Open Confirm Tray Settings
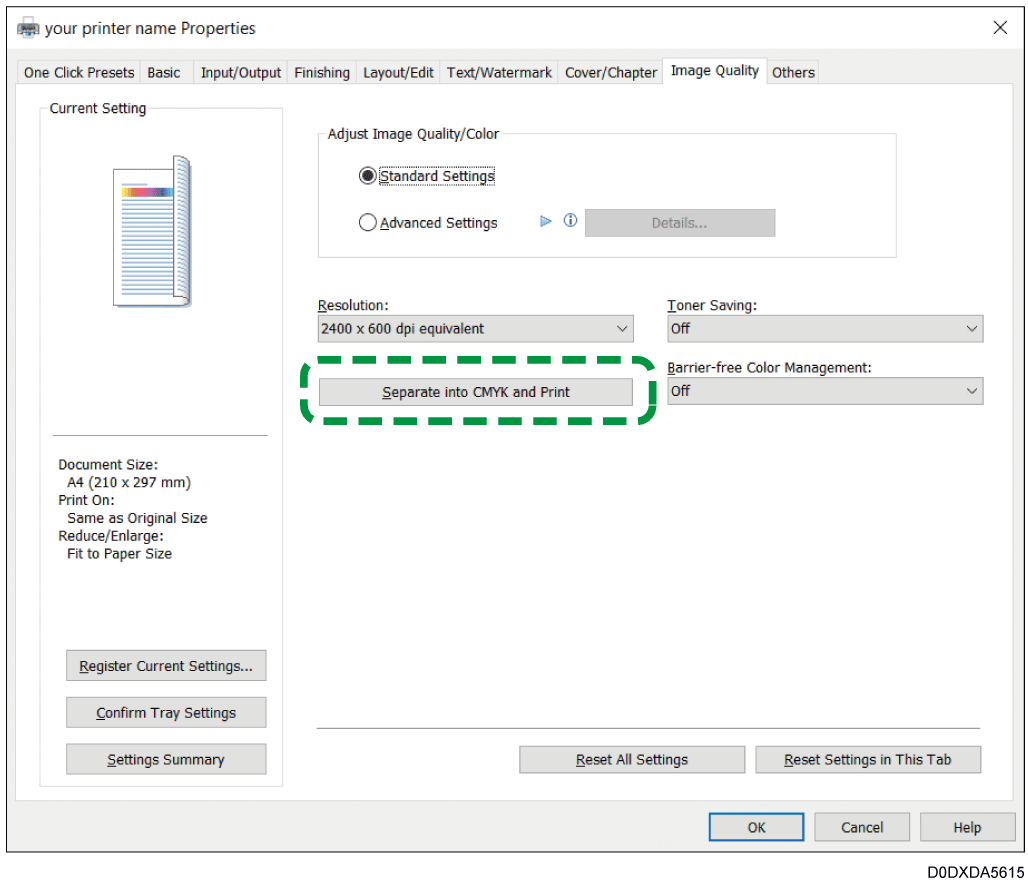Viewport: 1028px width, 885px height. 166,713
